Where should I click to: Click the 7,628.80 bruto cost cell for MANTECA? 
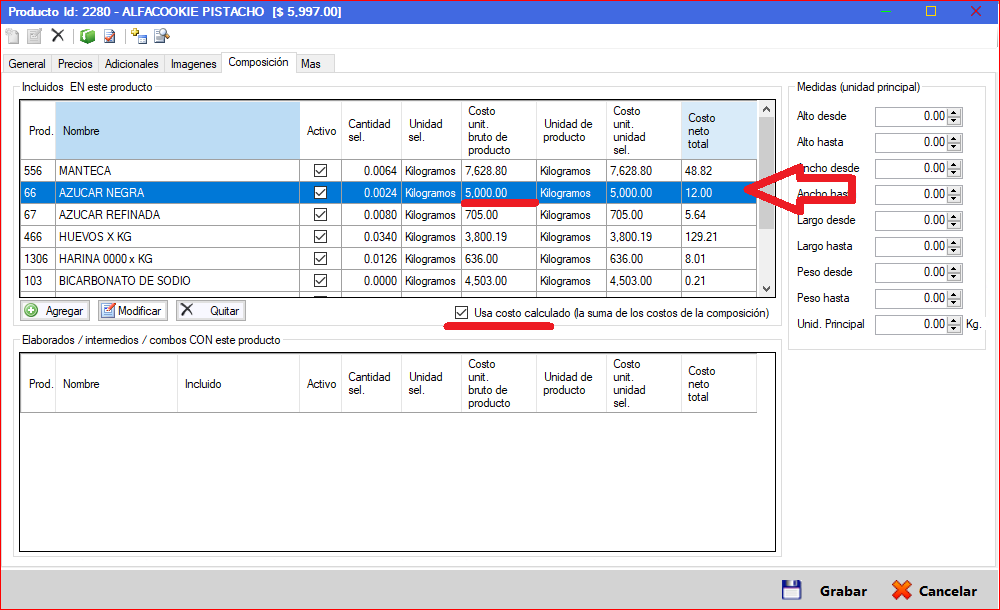(499, 171)
